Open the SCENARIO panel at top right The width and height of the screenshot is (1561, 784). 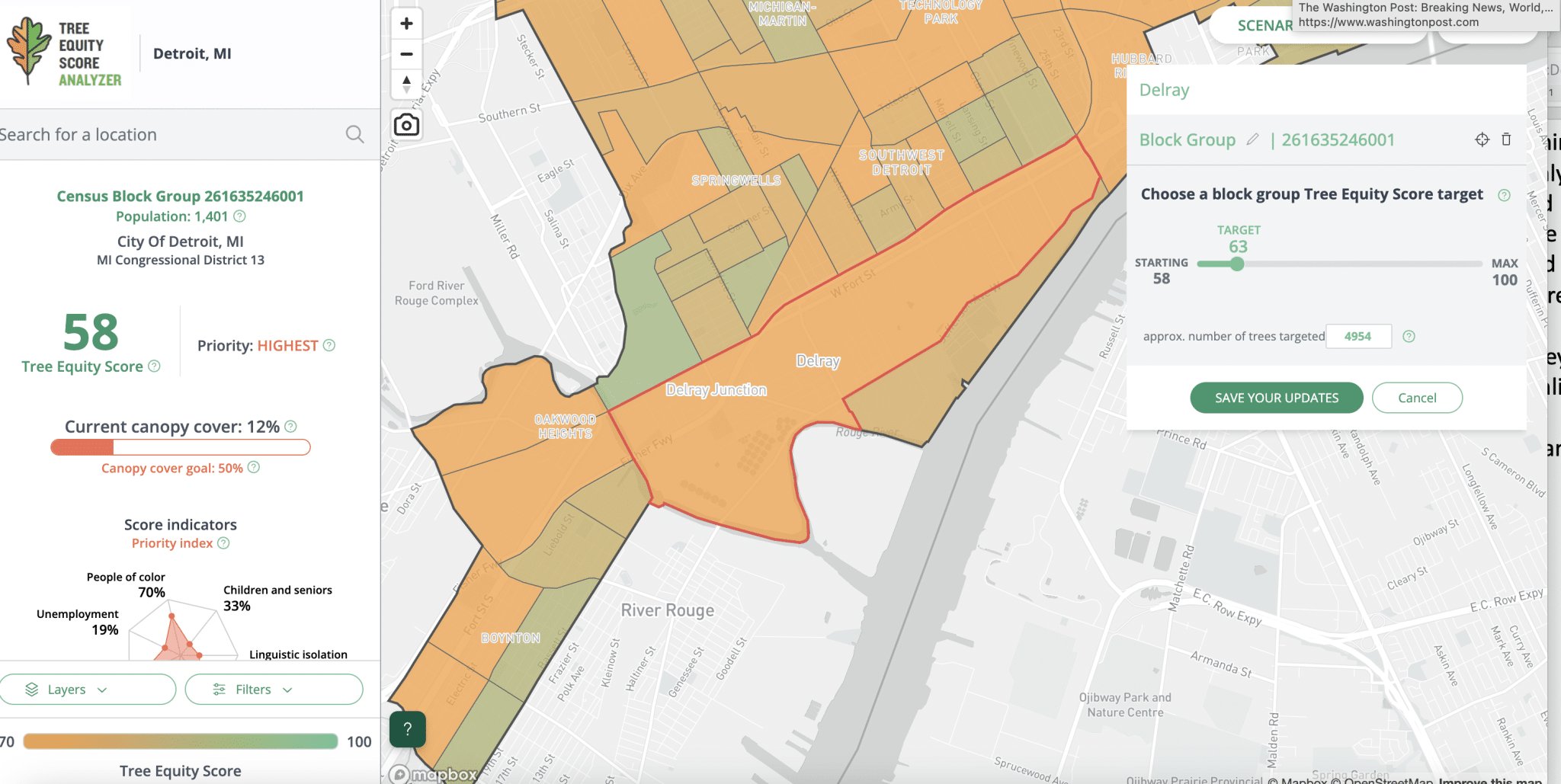tap(1266, 25)
